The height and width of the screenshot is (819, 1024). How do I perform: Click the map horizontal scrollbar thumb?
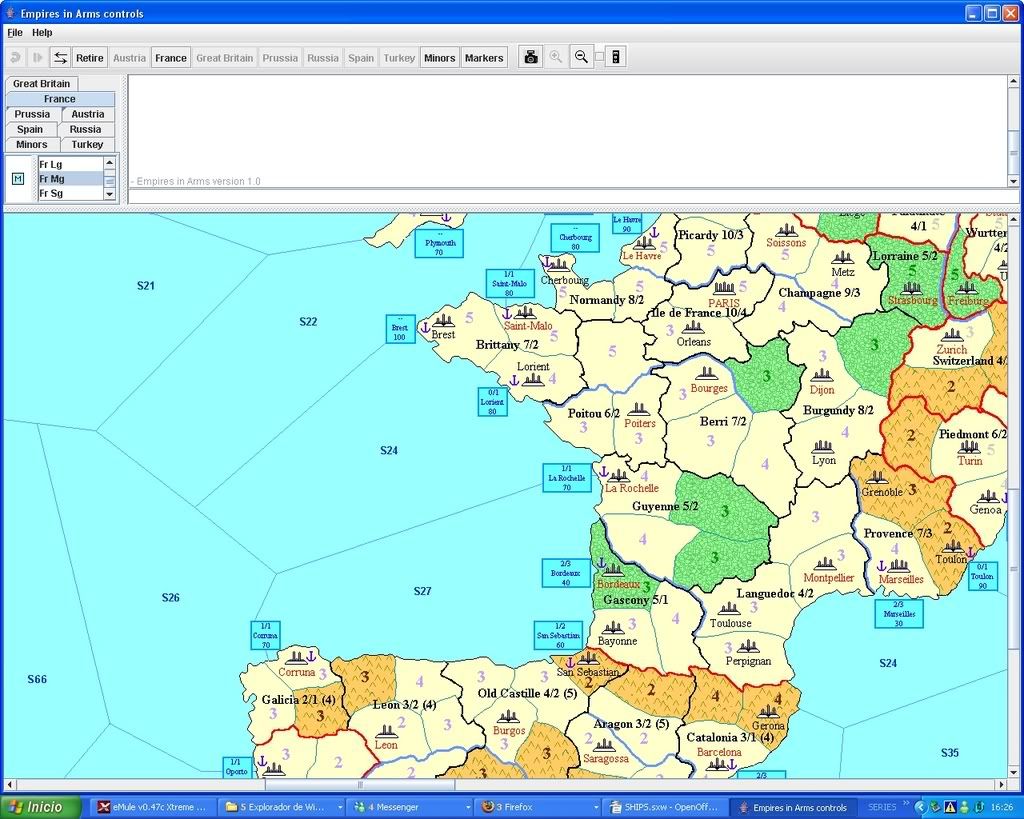coord(360,784)
